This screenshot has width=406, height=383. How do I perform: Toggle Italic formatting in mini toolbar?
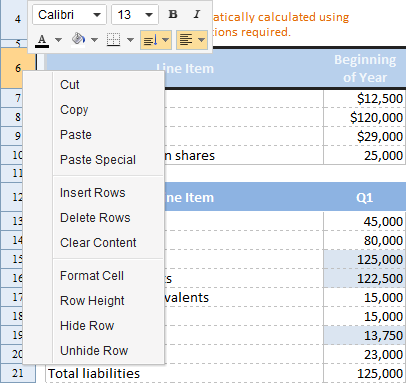197,14
